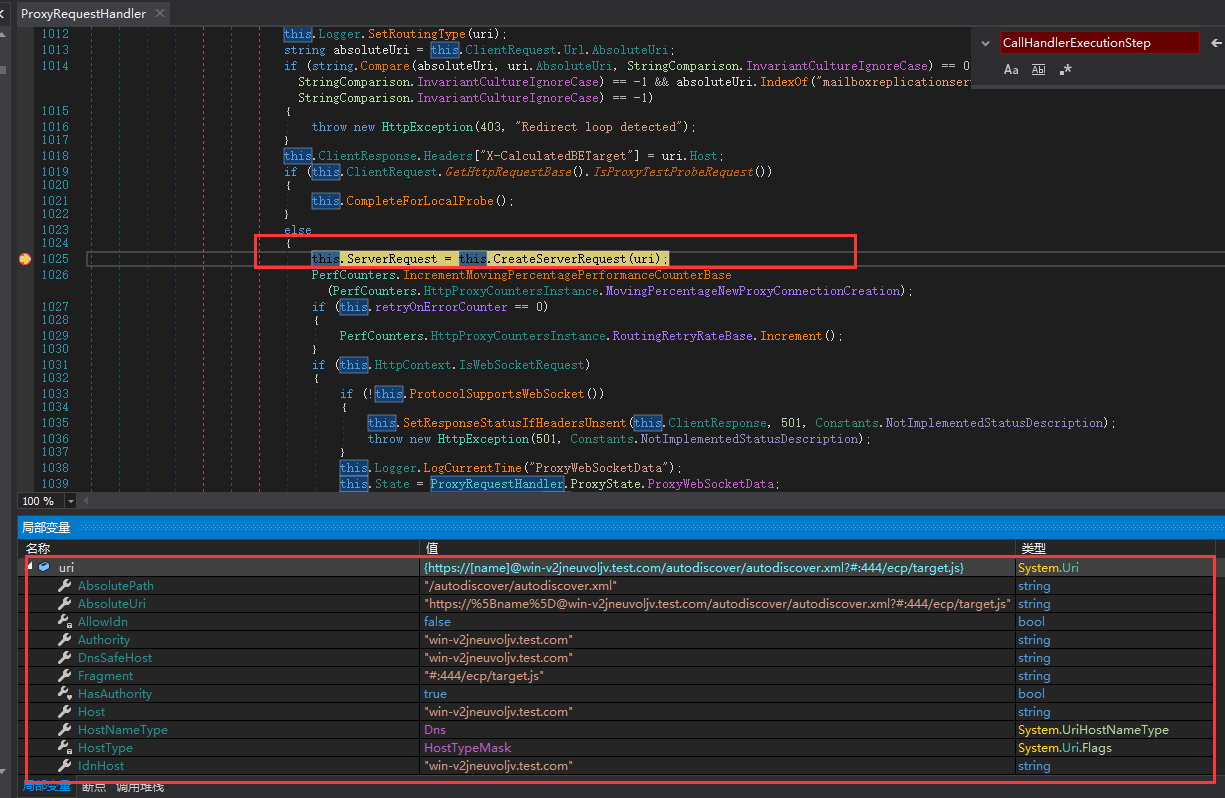The height and width of the screenshot is (798, 1225).
Task: Click the locked wrench icon beside HostType
Action: pyautogui.click(x=64, y=748)
